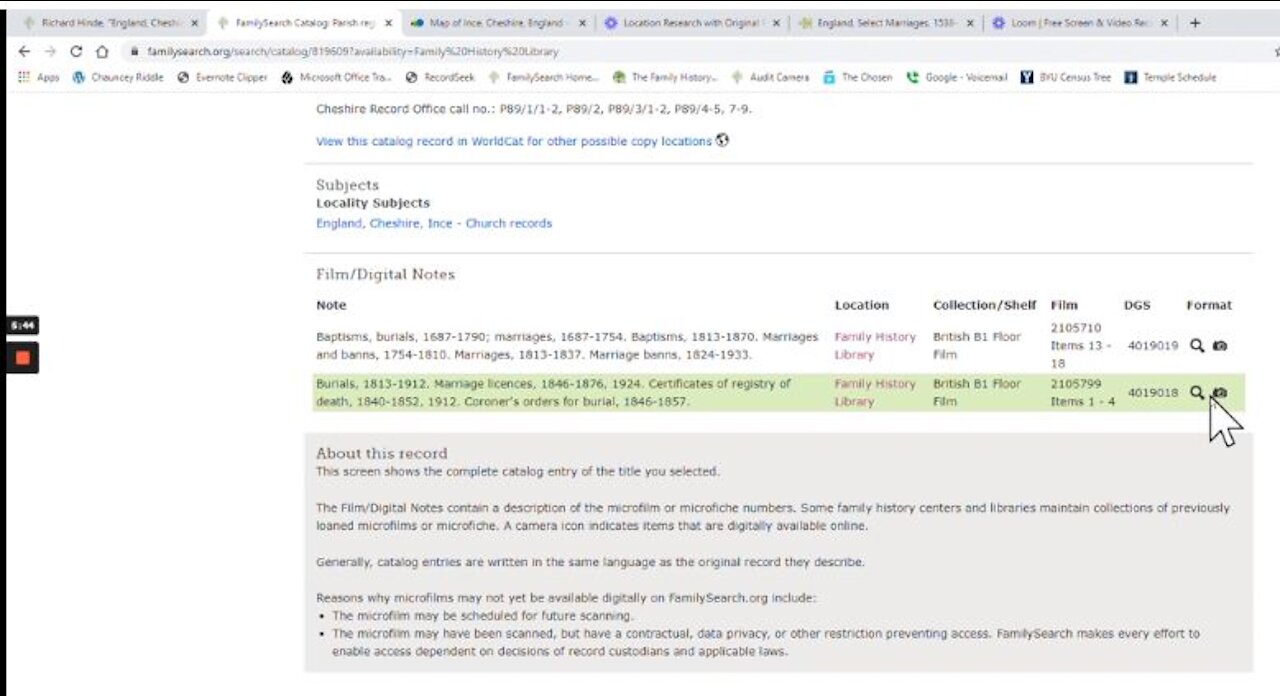Viewport: 1280px width, 696px height.
Task: Switch to England Select Marriages tab
Action: [884, 23]
